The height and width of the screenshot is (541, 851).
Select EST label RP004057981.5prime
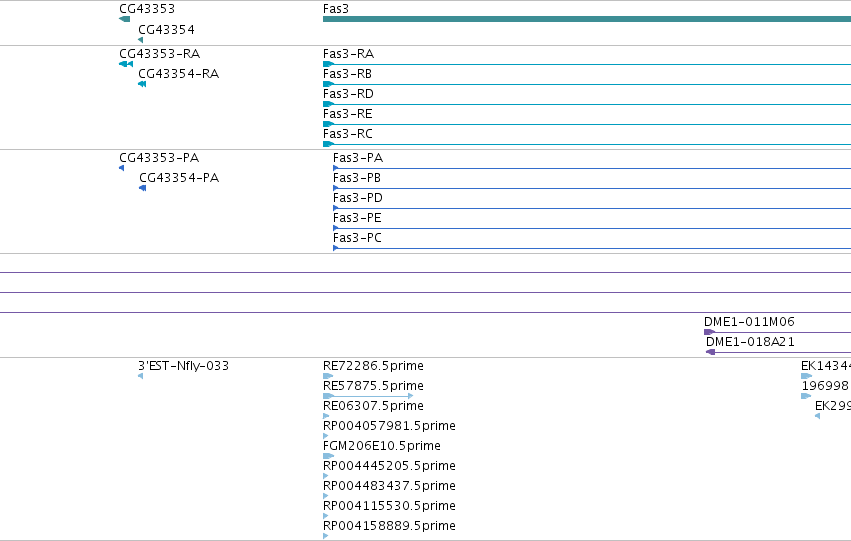click(389, 426)
